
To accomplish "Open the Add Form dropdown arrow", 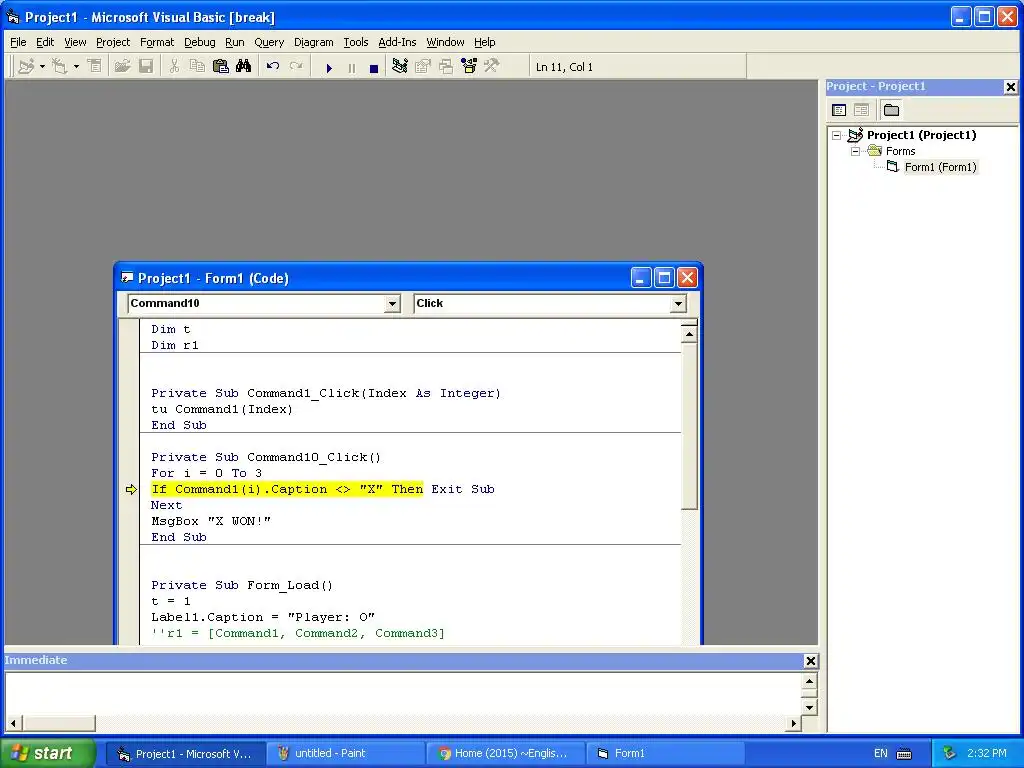I will 76,67.
